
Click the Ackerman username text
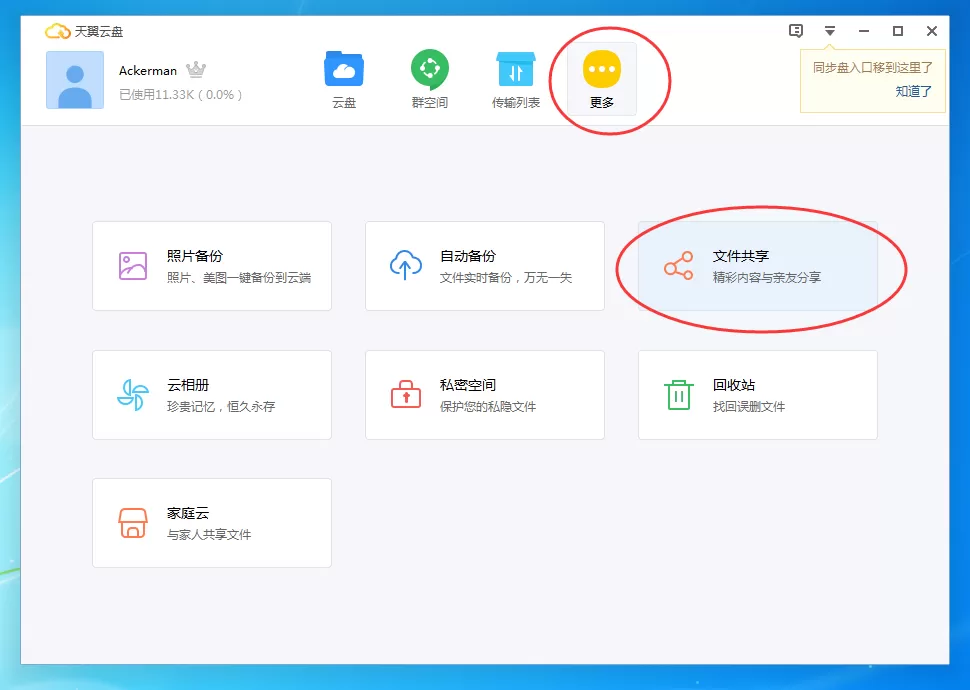click(x=148, y=71)
